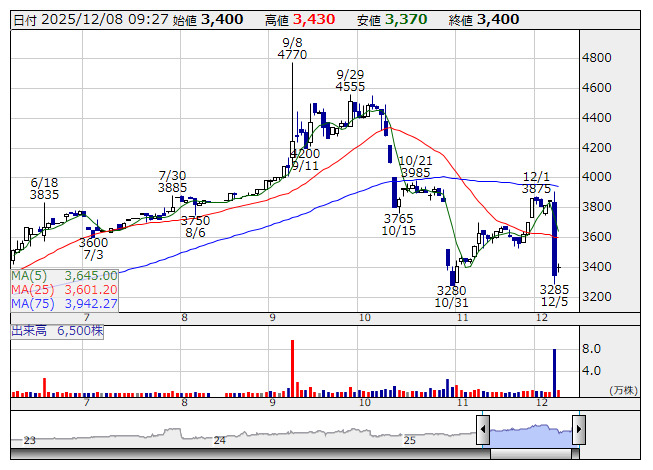The image size is (653, 470).
Task: Click the 4000 price axis label
Action: pyautogui.click(x=596, y=177)
